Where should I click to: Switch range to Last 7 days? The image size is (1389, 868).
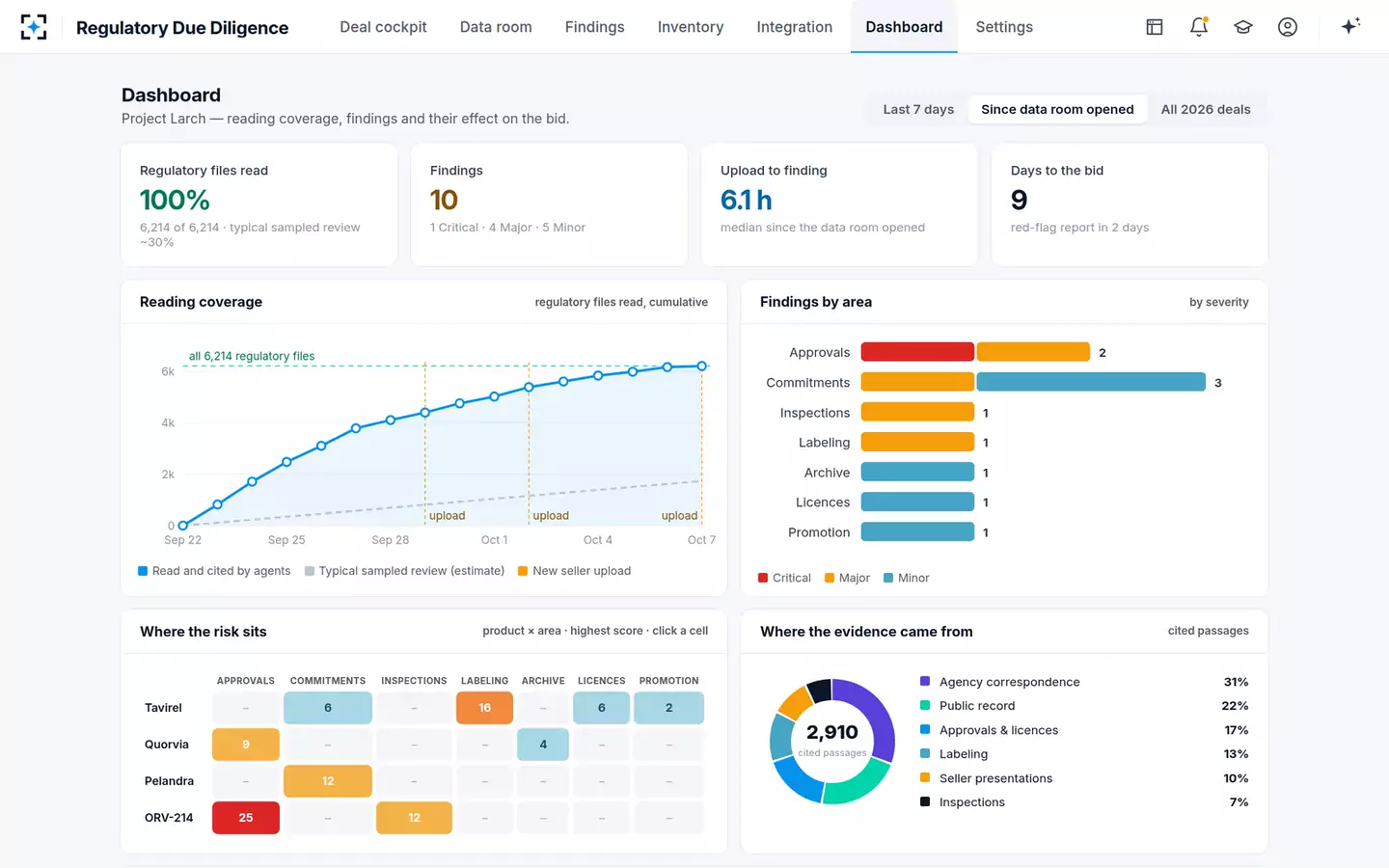[918, 109]
